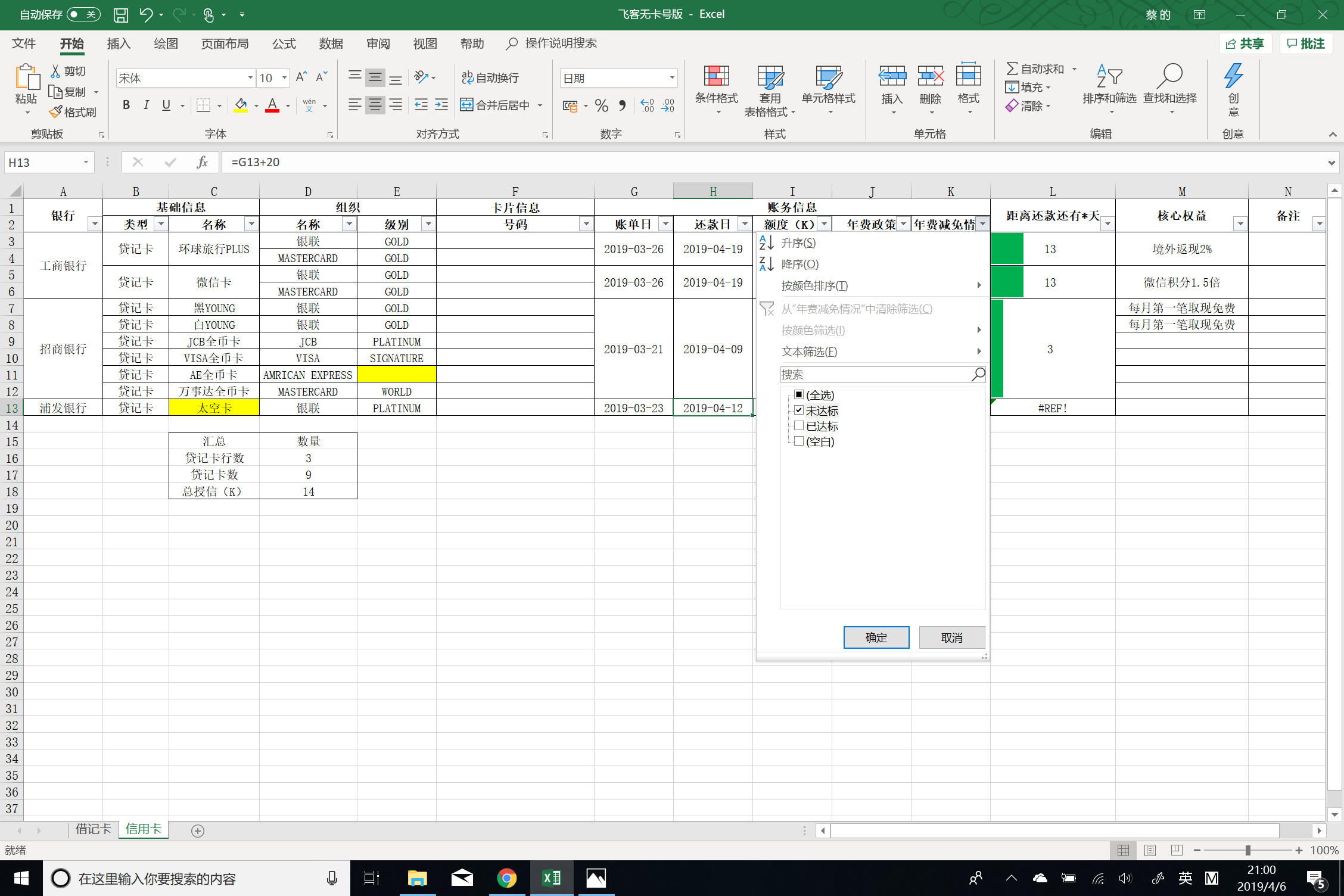Open the 数据 ribbon tab
This screenshot has height=896, width=1344.
click(331, 43)
